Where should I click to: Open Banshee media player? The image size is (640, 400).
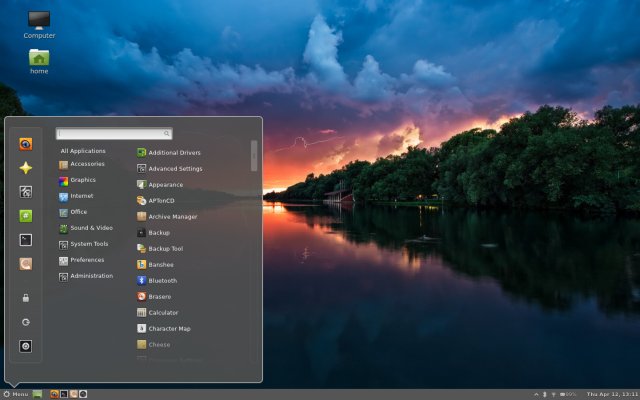point(160,265)
